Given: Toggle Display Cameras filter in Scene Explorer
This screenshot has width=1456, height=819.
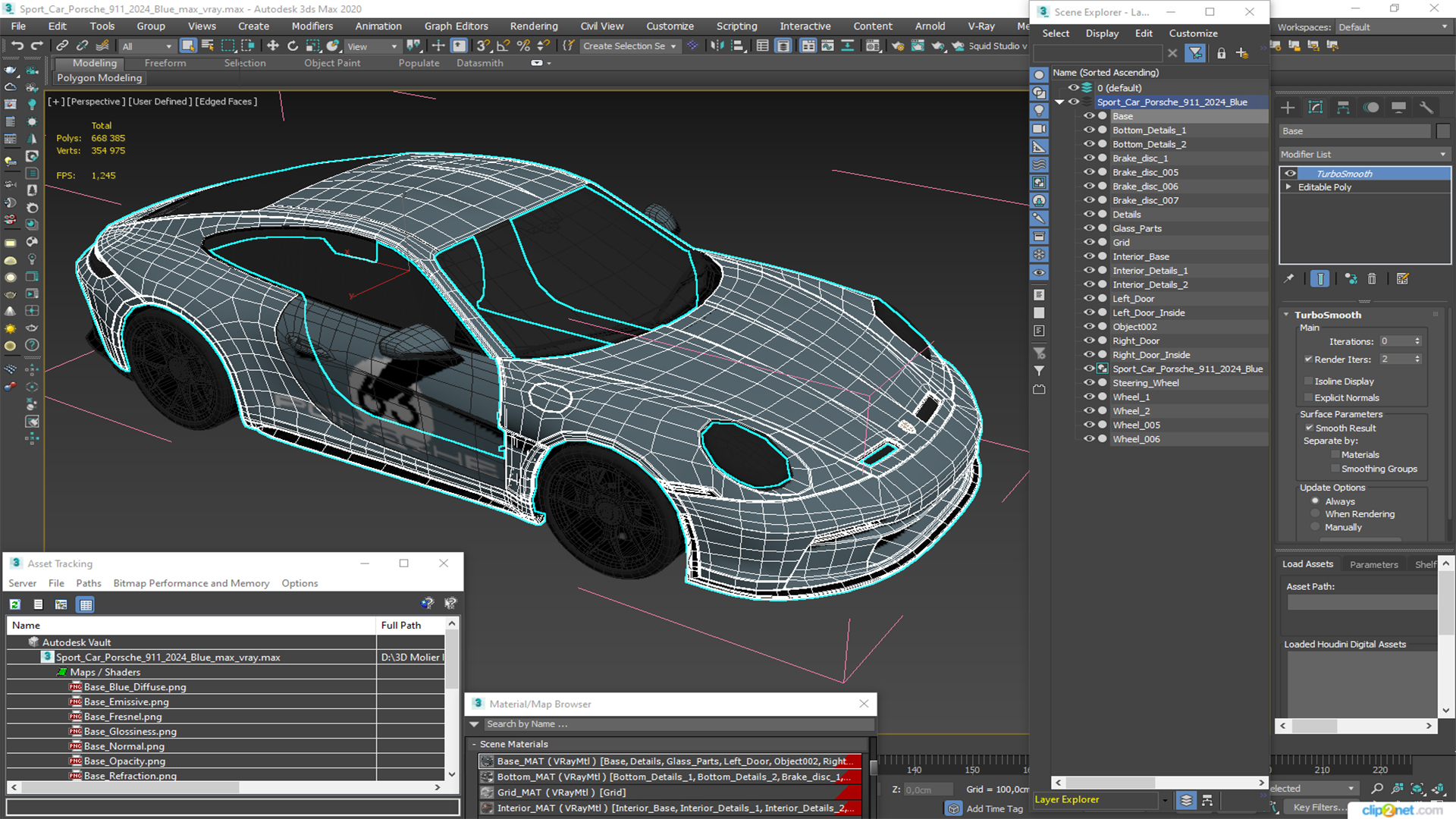Looking at the screenshot, I should (1039, 129).
